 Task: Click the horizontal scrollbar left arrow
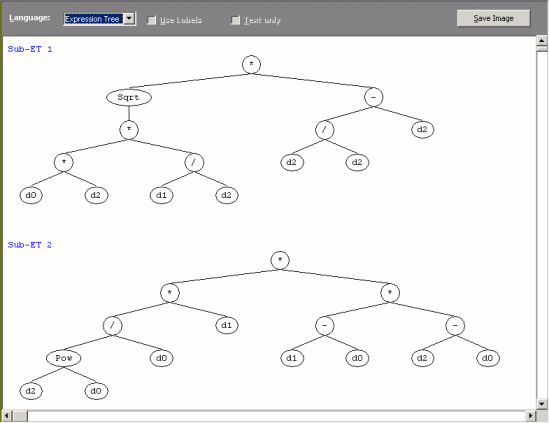pos(7,416)
